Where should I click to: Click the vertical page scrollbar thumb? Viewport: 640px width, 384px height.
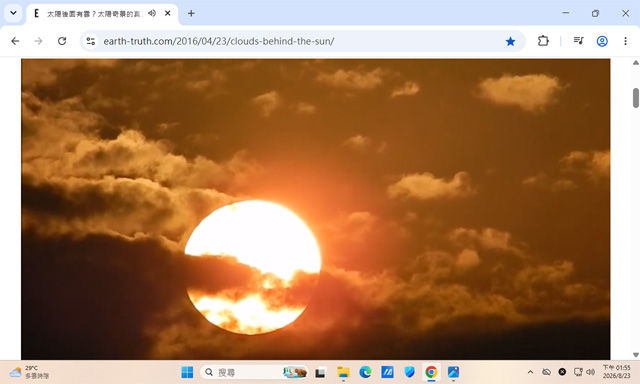[636, 98]
